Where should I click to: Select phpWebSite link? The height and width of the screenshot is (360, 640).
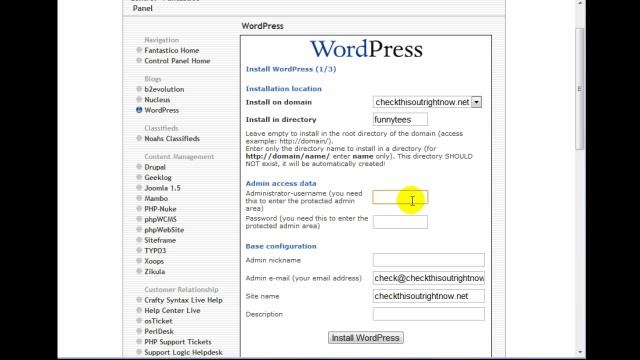tap(164, 230)
